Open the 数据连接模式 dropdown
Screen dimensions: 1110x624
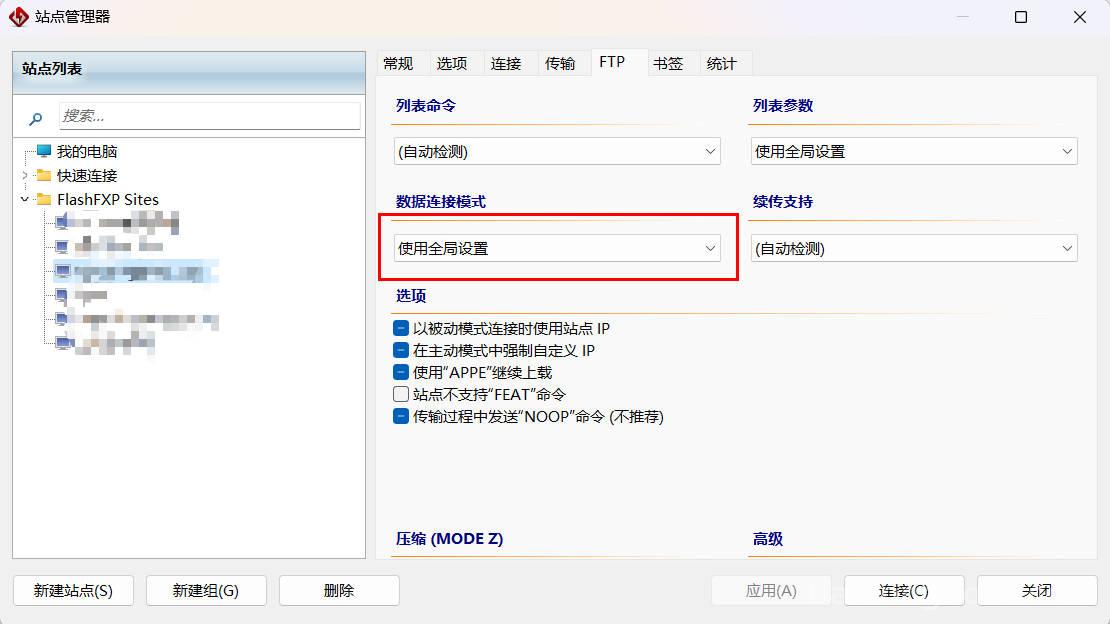[x=557, y=248]
